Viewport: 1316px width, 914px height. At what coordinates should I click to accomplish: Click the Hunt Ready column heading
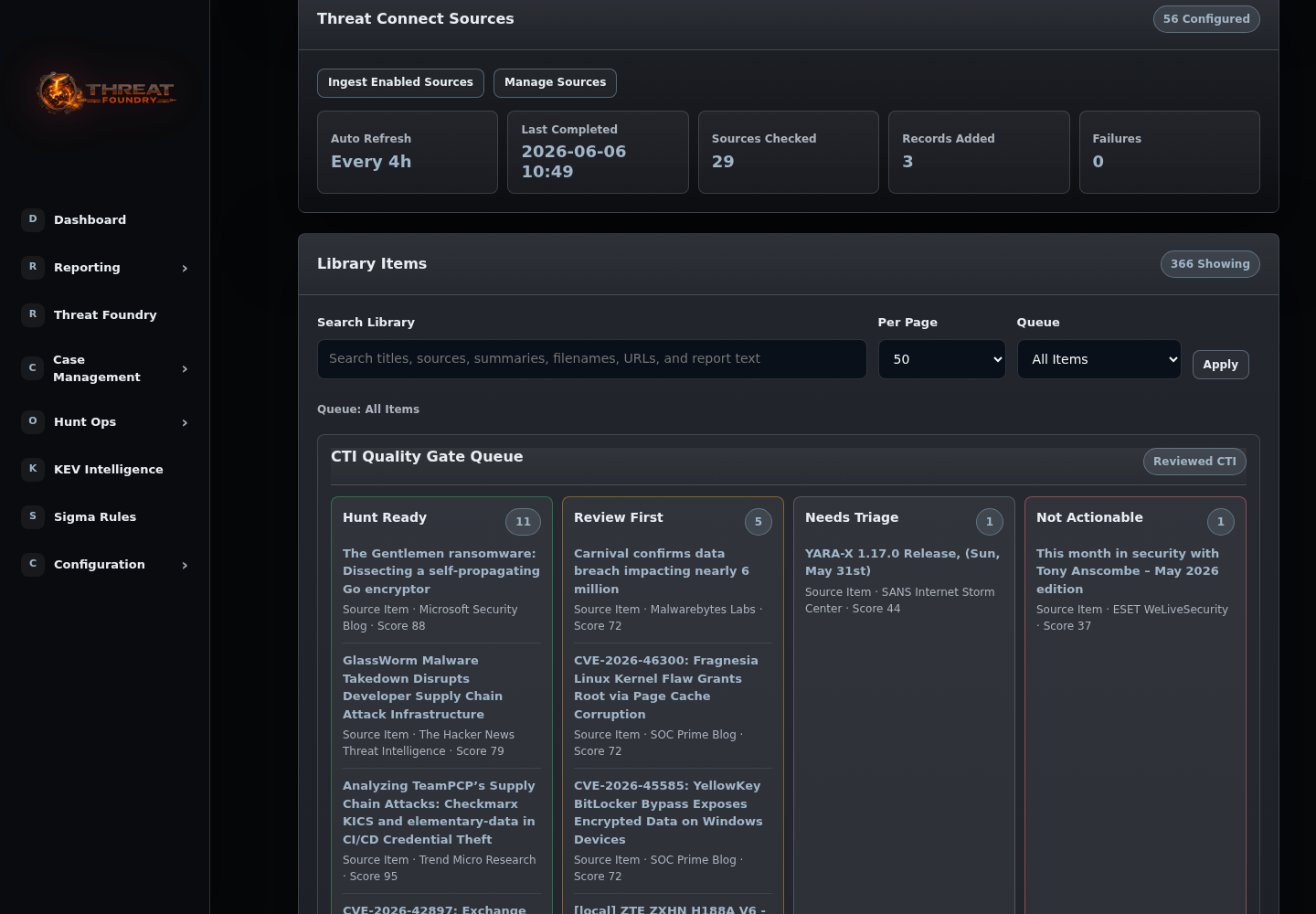[x=385, y=517]
